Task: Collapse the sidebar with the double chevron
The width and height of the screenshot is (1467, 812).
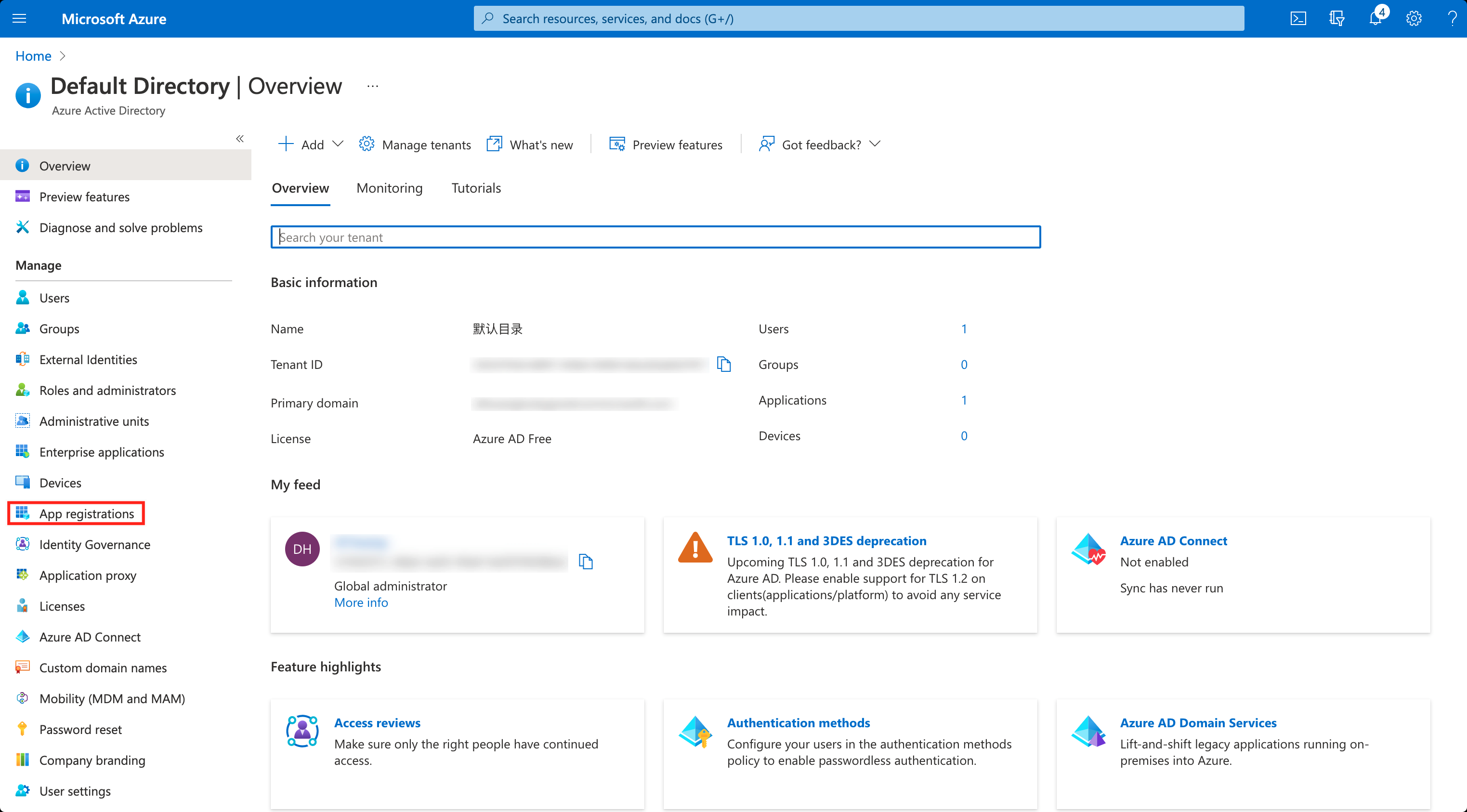Action: 240,138
